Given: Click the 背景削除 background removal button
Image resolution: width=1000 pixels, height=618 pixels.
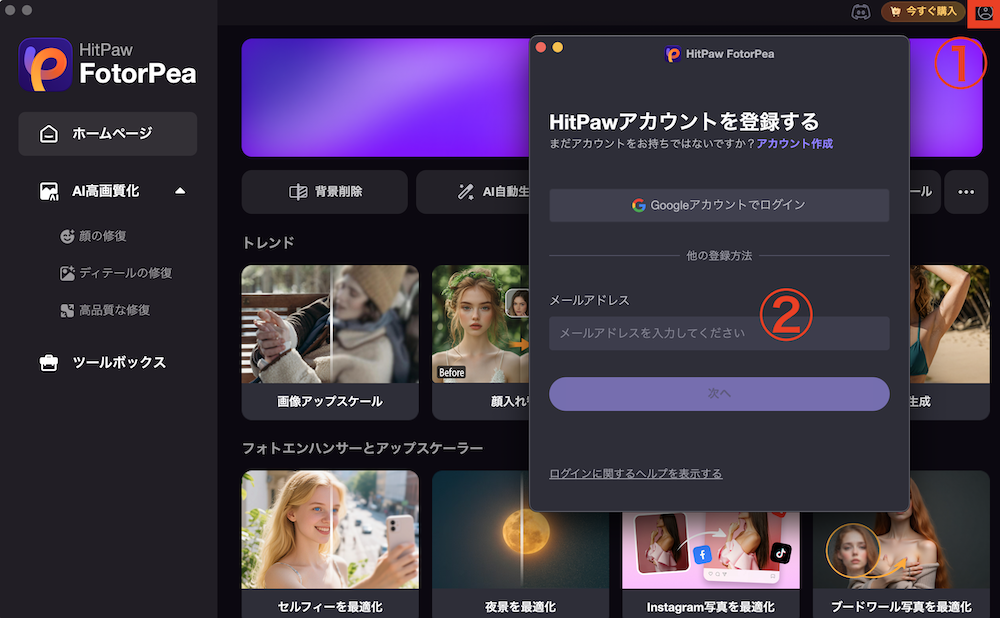Looking at the screenshot, I should tap(325, 191).
